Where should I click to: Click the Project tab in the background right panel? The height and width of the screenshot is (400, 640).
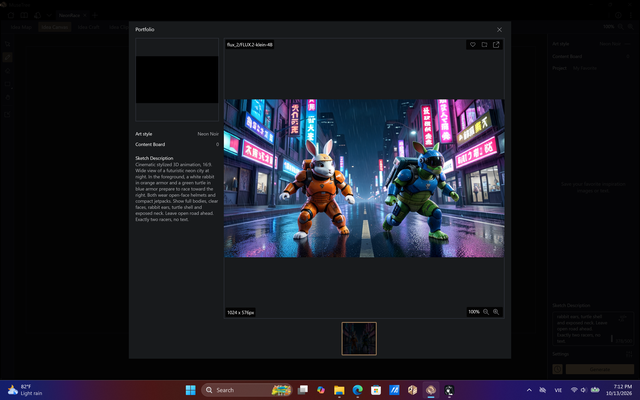[560, 68]
